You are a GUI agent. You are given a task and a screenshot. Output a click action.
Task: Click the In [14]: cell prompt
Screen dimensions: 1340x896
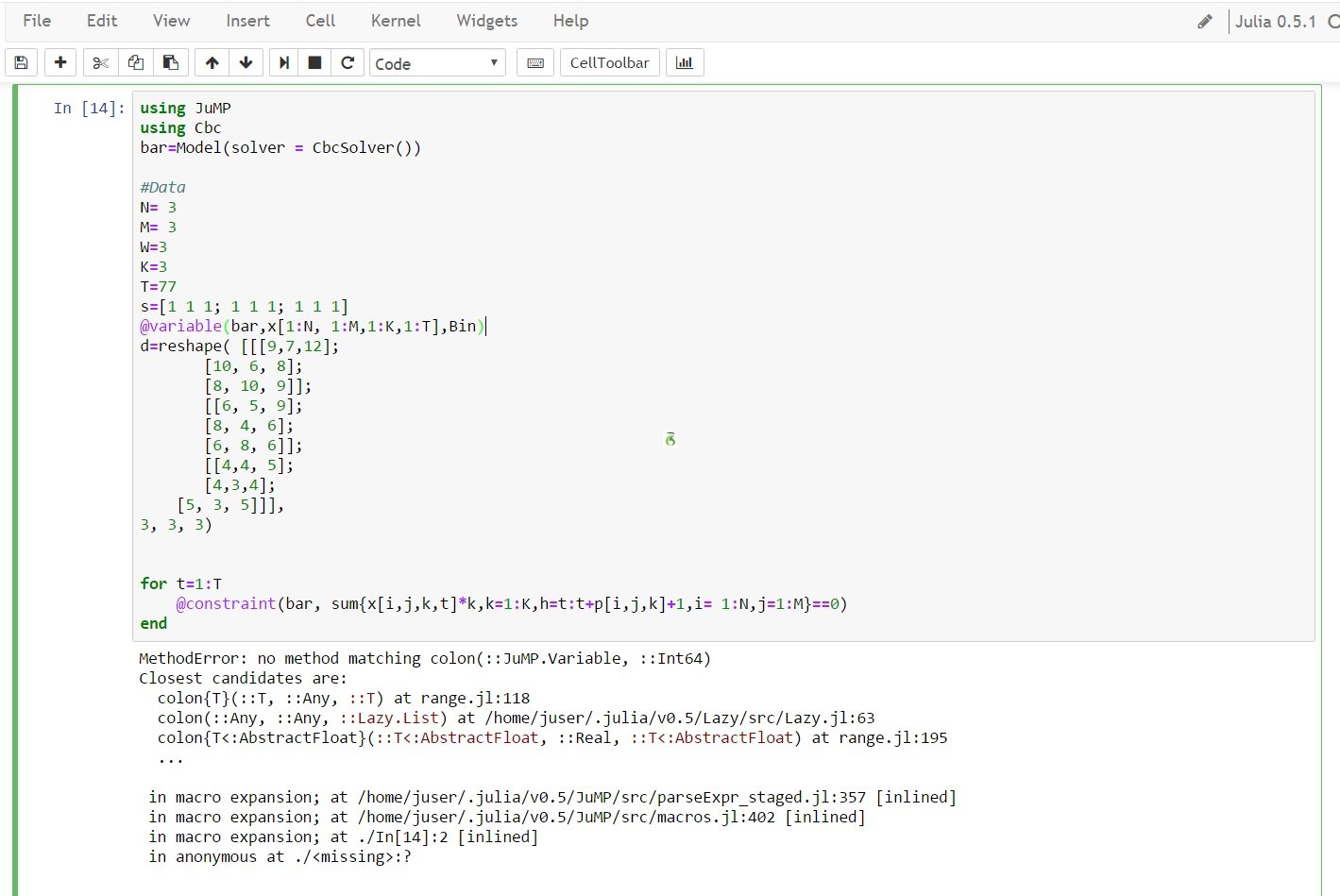(x=89, y=108)
